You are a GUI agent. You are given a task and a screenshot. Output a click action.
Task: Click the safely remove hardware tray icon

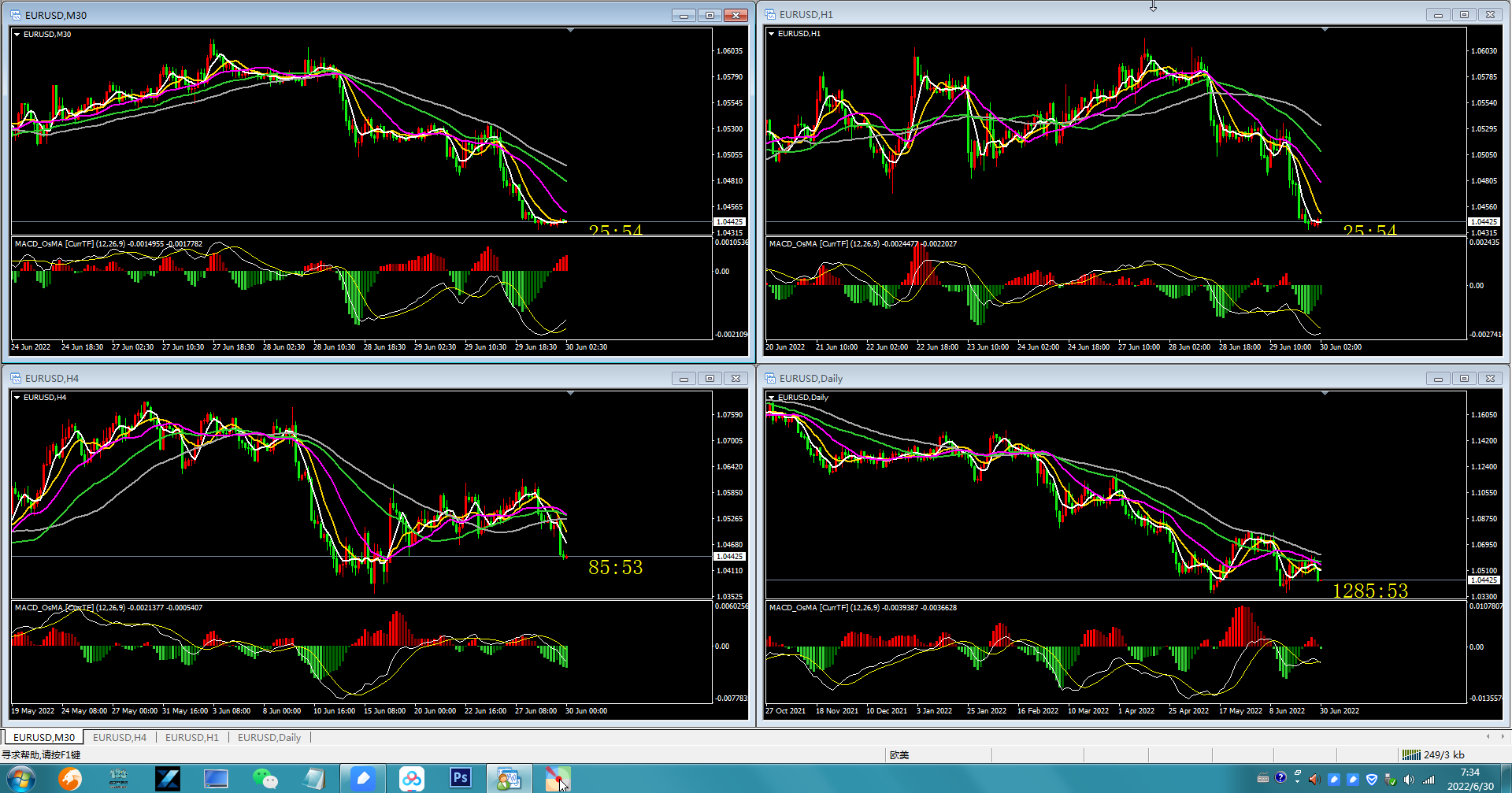pyautogui.click(x=1390, y=780)
